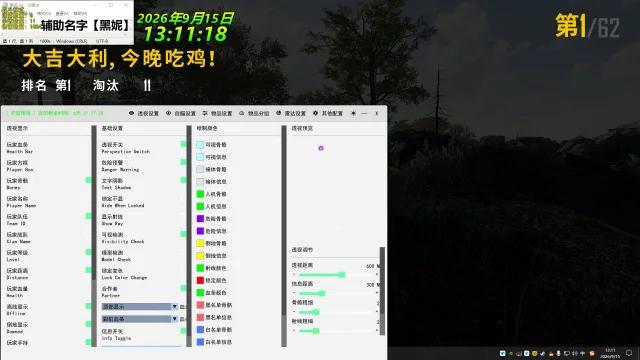The image size is (640, 360).
Task: Toggle the Downed checkbox
Action: (x=88, y=324)
